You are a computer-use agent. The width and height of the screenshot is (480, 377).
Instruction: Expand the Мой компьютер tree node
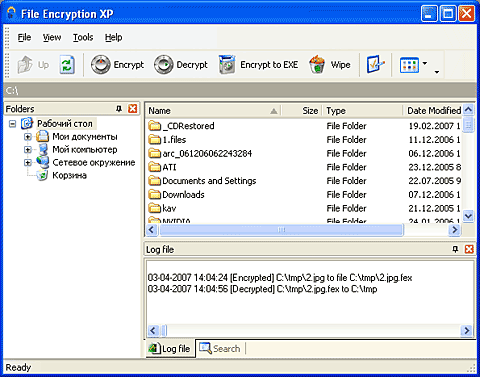point(28,150)
